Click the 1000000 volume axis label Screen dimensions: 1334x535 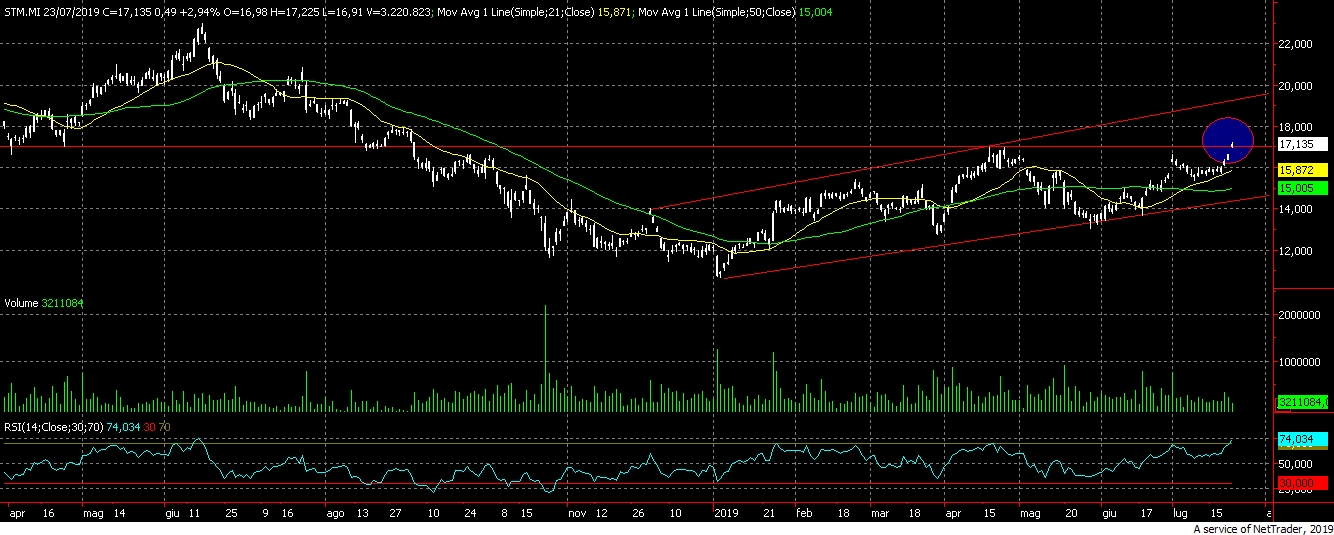pyautogui.click(x=1301, y=362)
